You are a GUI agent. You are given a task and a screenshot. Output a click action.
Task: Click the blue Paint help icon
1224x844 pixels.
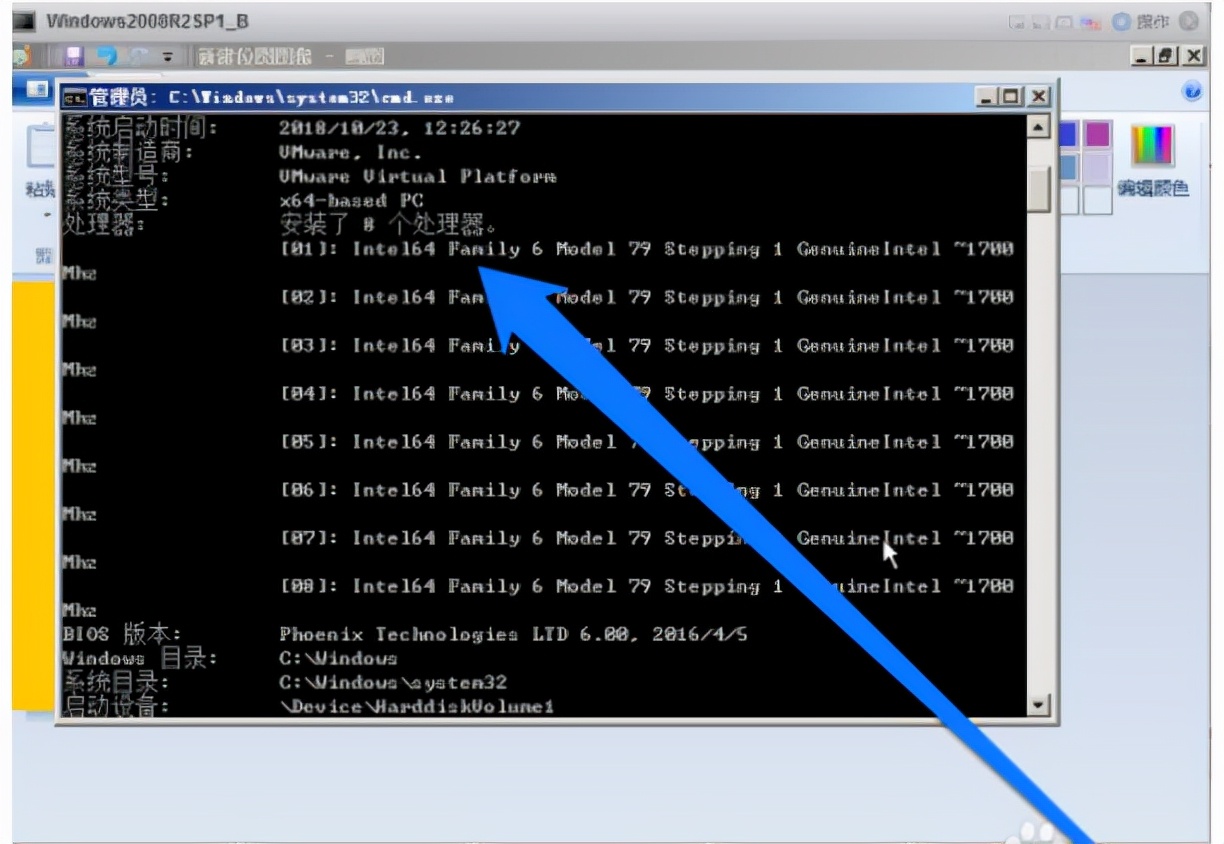click(1191, 91)
